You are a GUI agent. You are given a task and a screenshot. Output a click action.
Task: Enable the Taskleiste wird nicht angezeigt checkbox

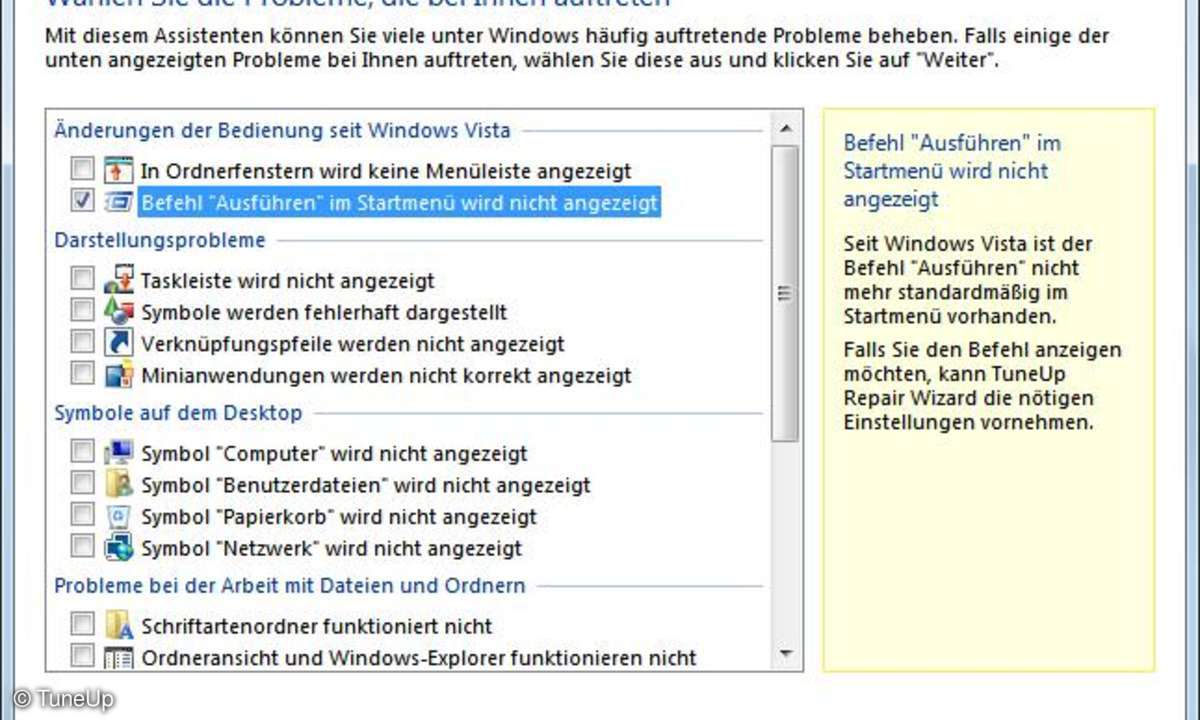click(x=83, y=280)
